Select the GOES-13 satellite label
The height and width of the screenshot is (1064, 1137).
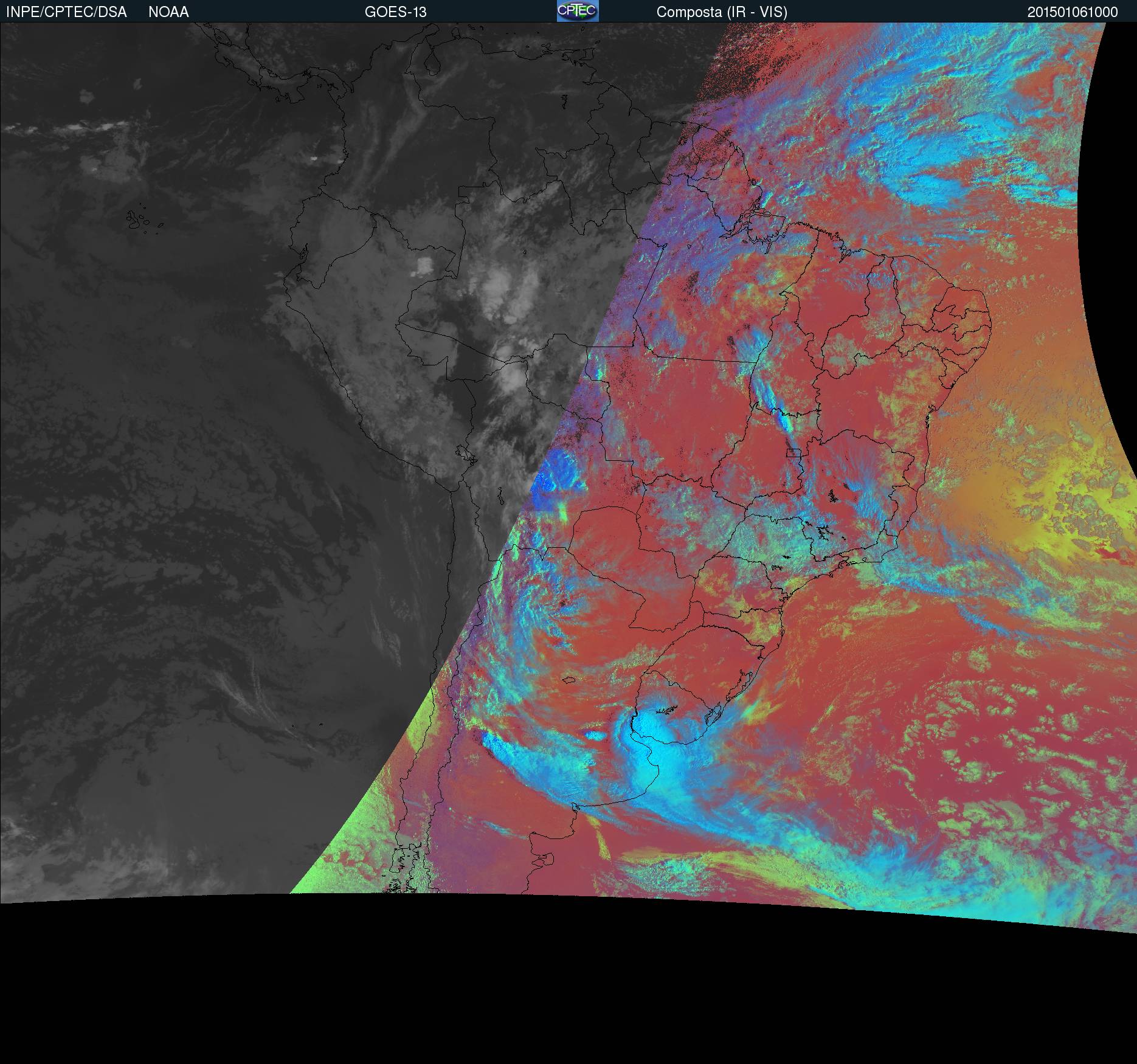tap(395, 12)
